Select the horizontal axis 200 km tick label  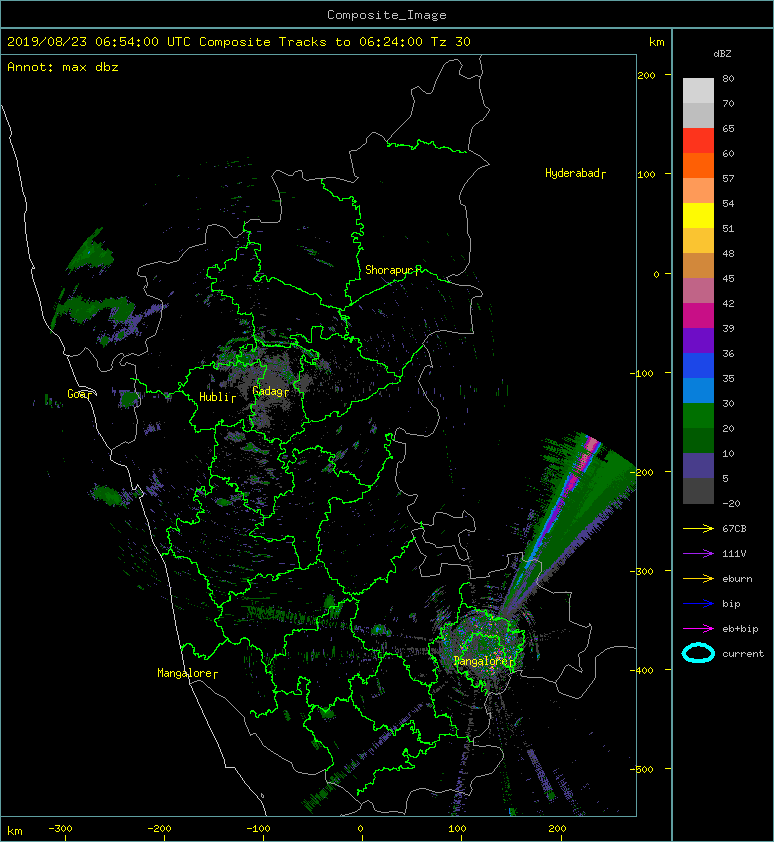(x=557, y=829)
